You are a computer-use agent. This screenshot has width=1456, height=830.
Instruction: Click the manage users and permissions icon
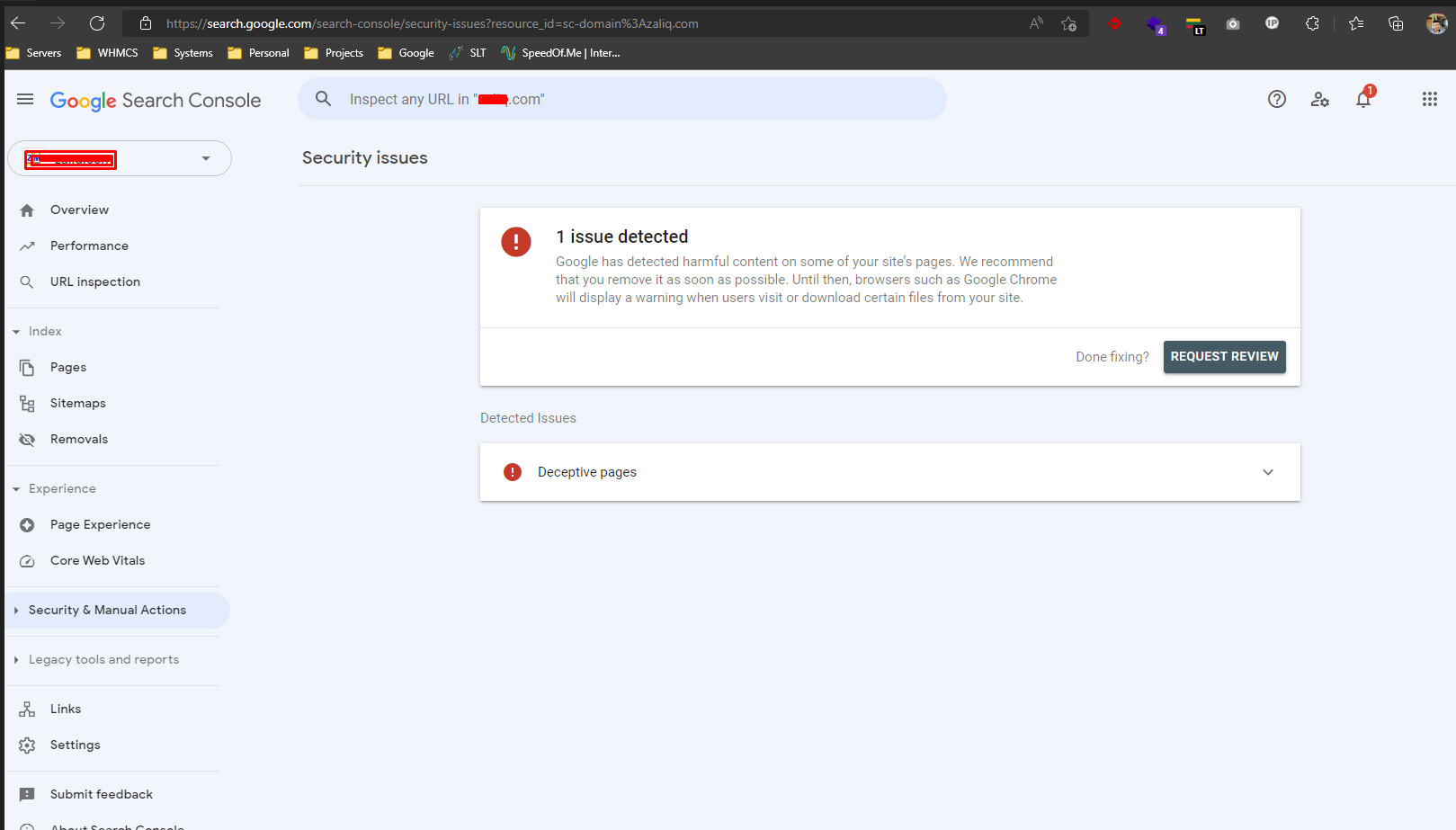[1319, 99]
